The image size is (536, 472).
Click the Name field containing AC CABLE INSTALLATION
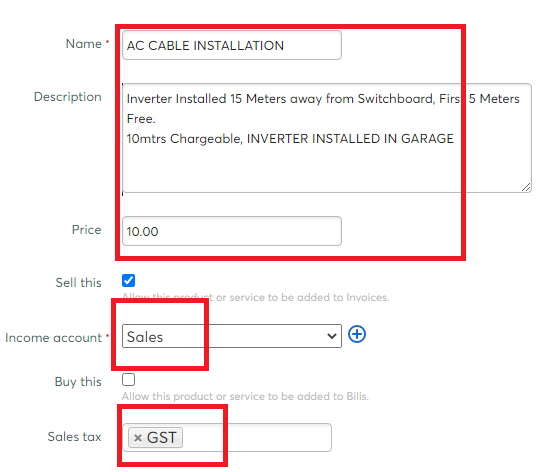[232, 45]
